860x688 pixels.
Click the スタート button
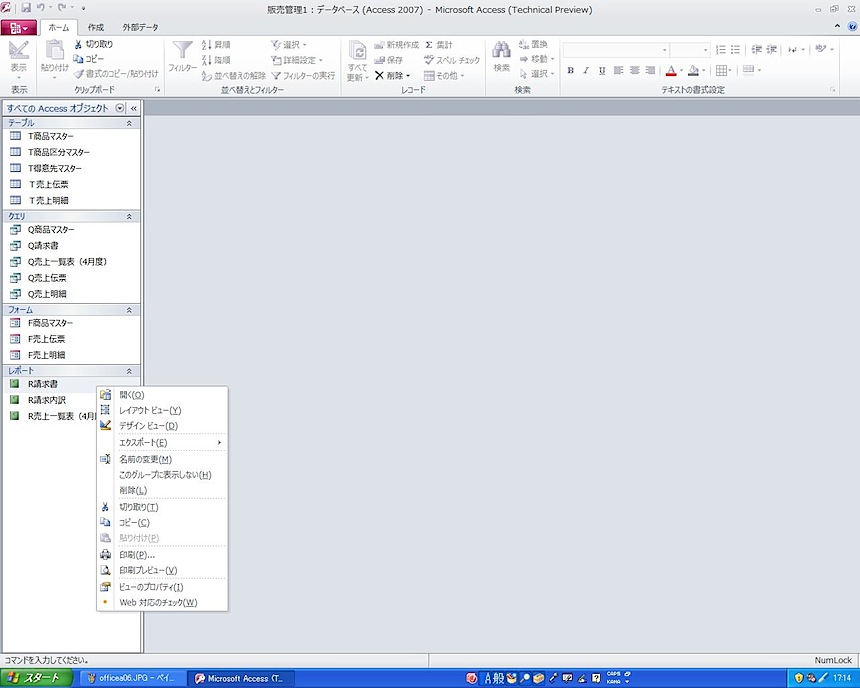click(36, 678)
